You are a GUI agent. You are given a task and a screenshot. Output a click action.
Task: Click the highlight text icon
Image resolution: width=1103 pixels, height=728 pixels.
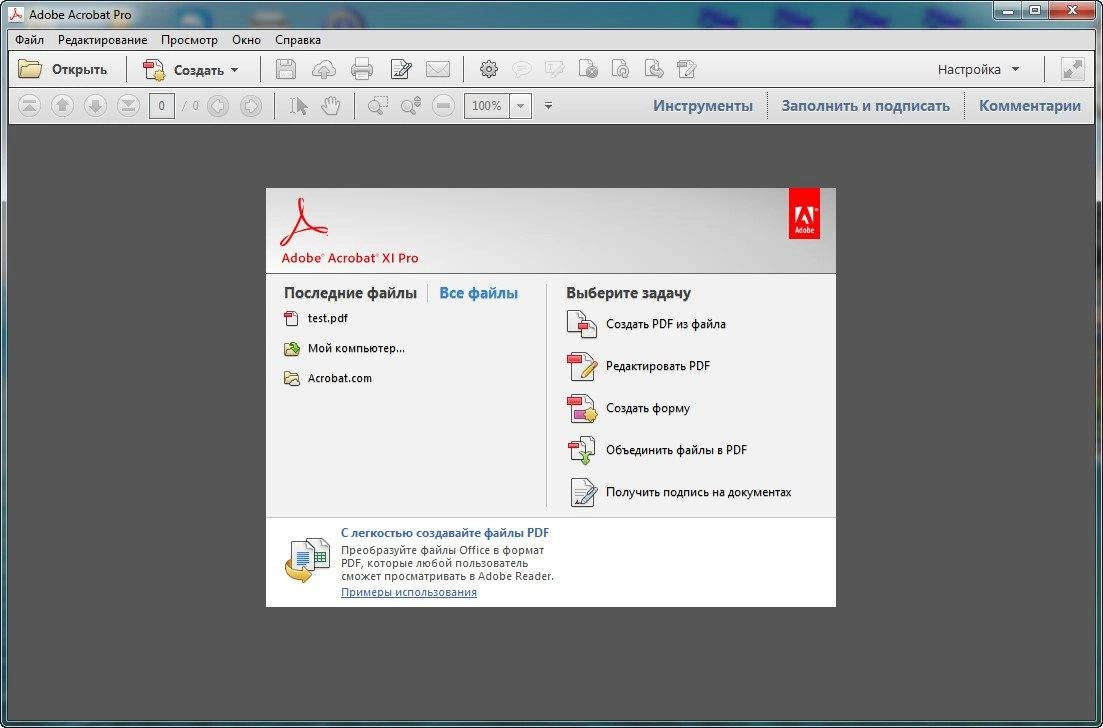pos(554,69)
